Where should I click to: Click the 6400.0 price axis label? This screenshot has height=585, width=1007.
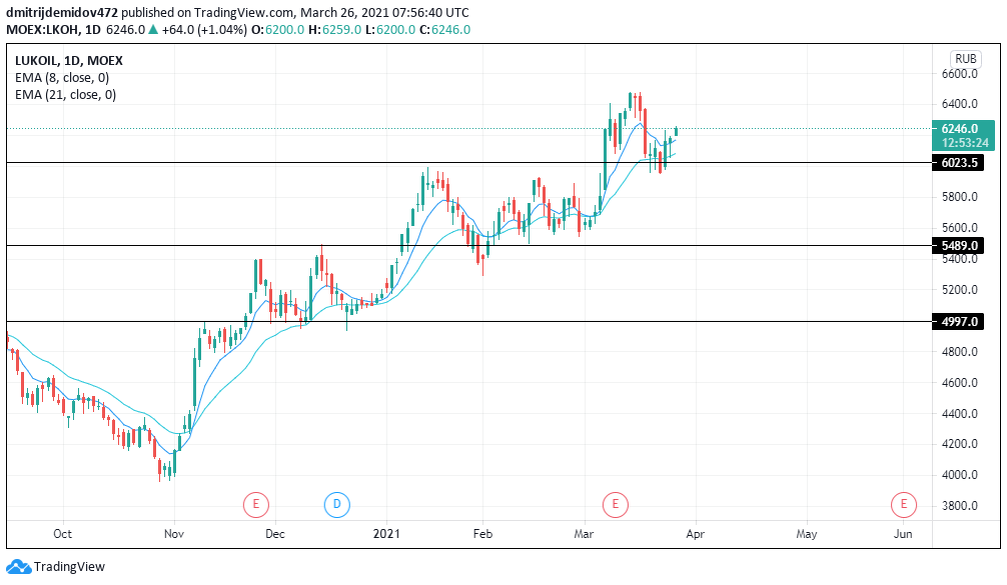click(x=959, y=103)
